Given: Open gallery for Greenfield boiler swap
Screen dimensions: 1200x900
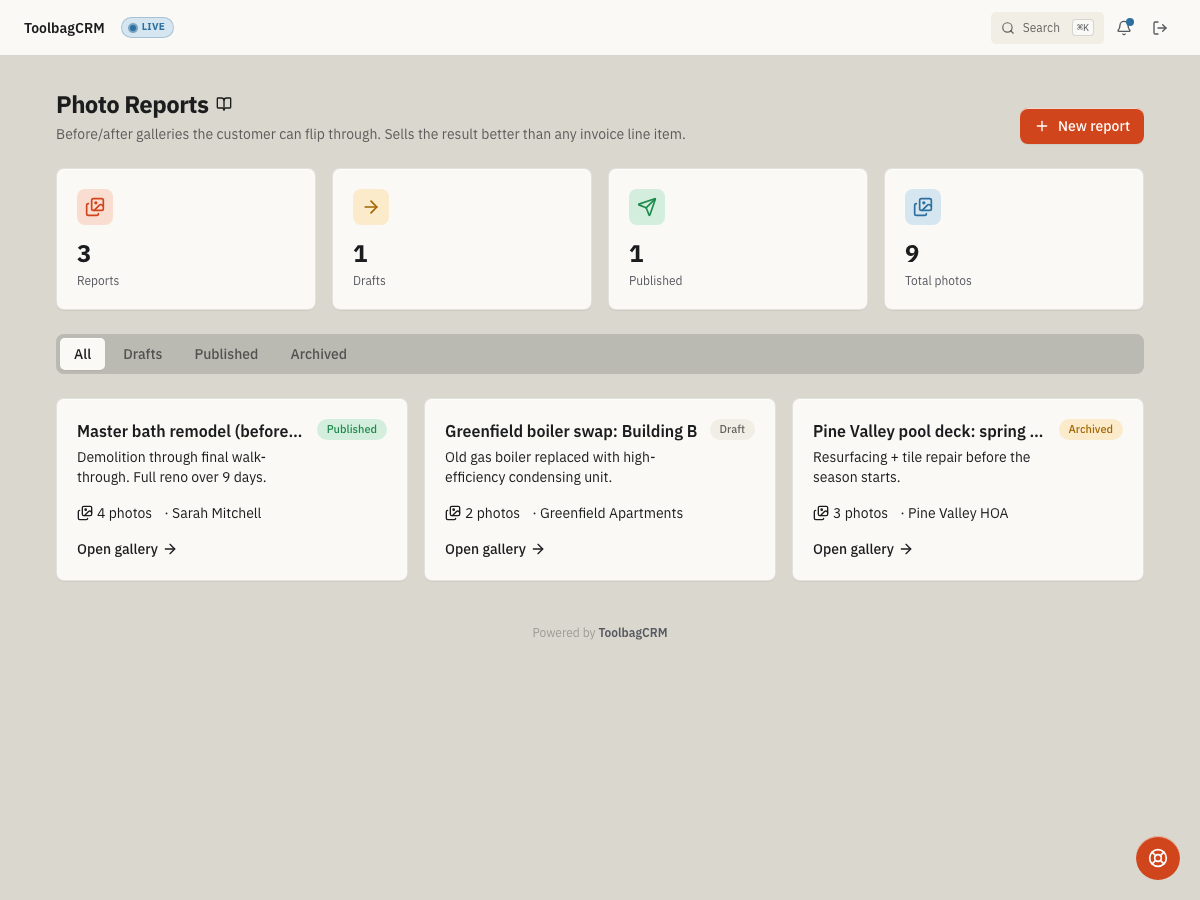Looking at the screenshot, I should coord(495,549).
